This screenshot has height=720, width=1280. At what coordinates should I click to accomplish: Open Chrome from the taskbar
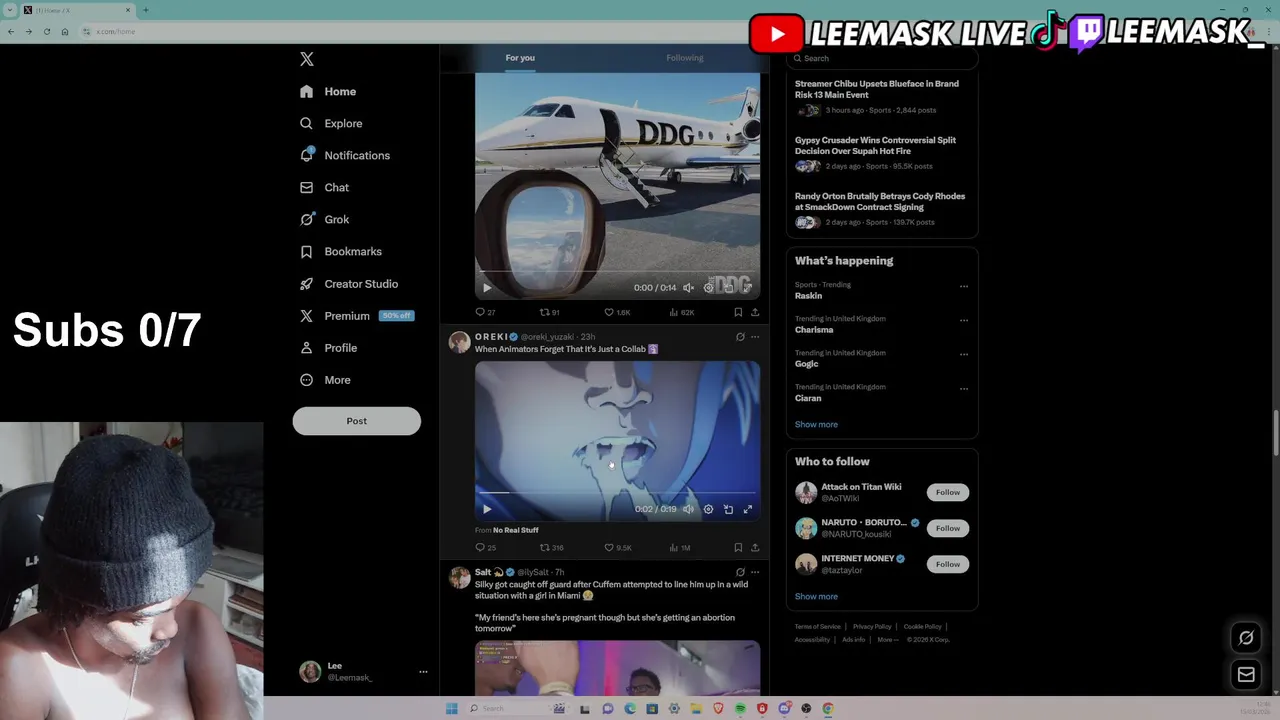(828, 709)
